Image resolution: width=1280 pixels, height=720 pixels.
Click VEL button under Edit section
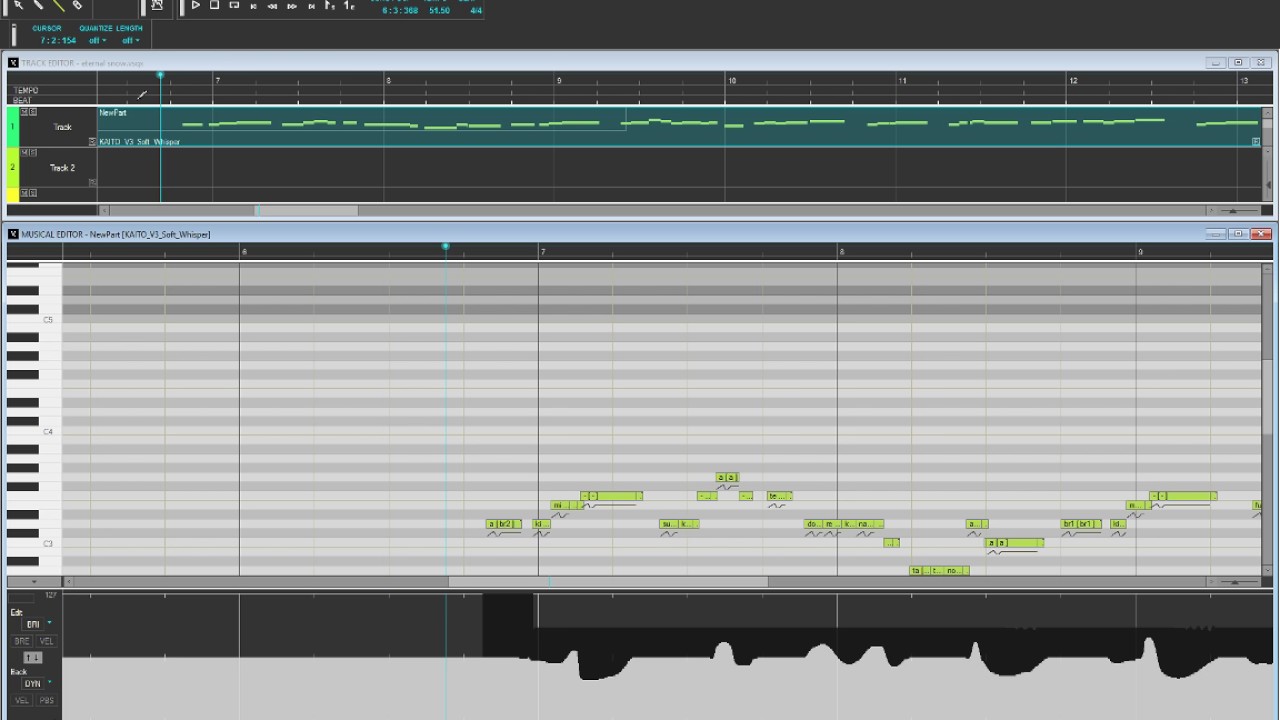46,641
